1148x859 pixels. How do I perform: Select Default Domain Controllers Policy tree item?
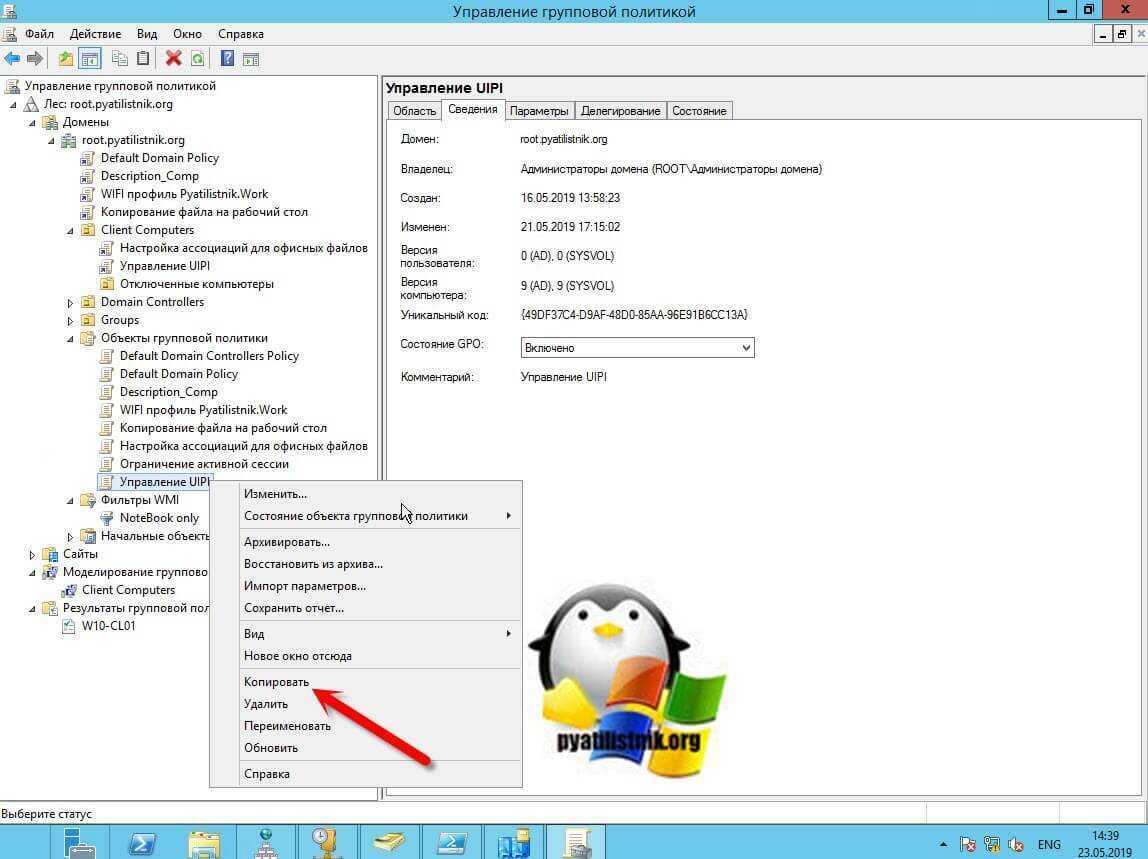point(209,356)
